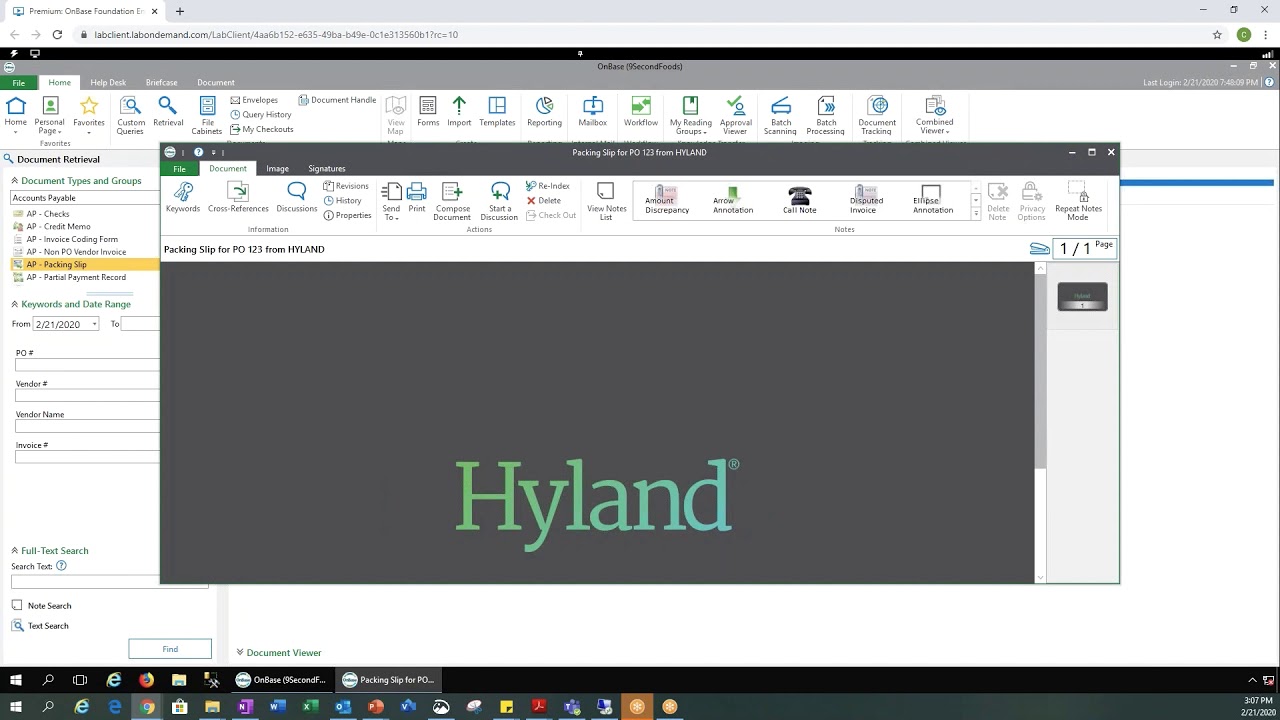Open the Approval Viewer icon
This screenshot has width=1280, height=720.
tap(735, 116)
